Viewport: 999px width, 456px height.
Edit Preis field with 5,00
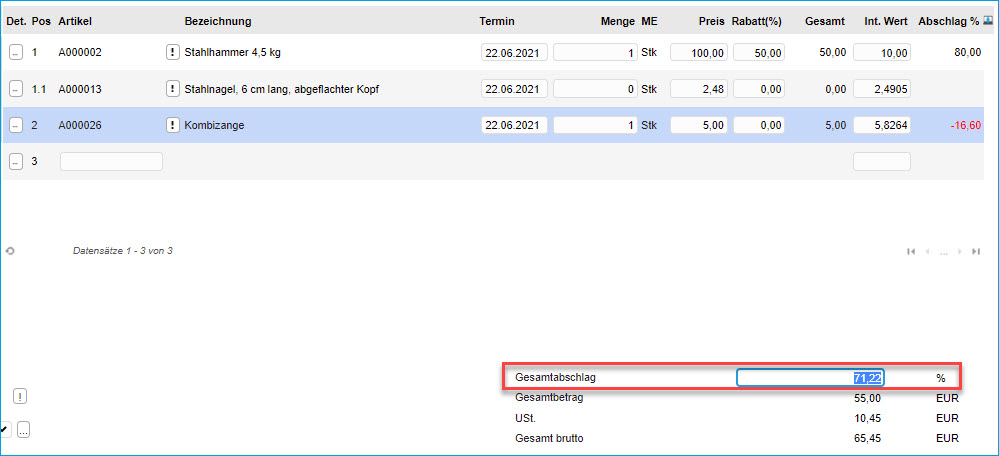pyautogui.click(x=699, y=125)
